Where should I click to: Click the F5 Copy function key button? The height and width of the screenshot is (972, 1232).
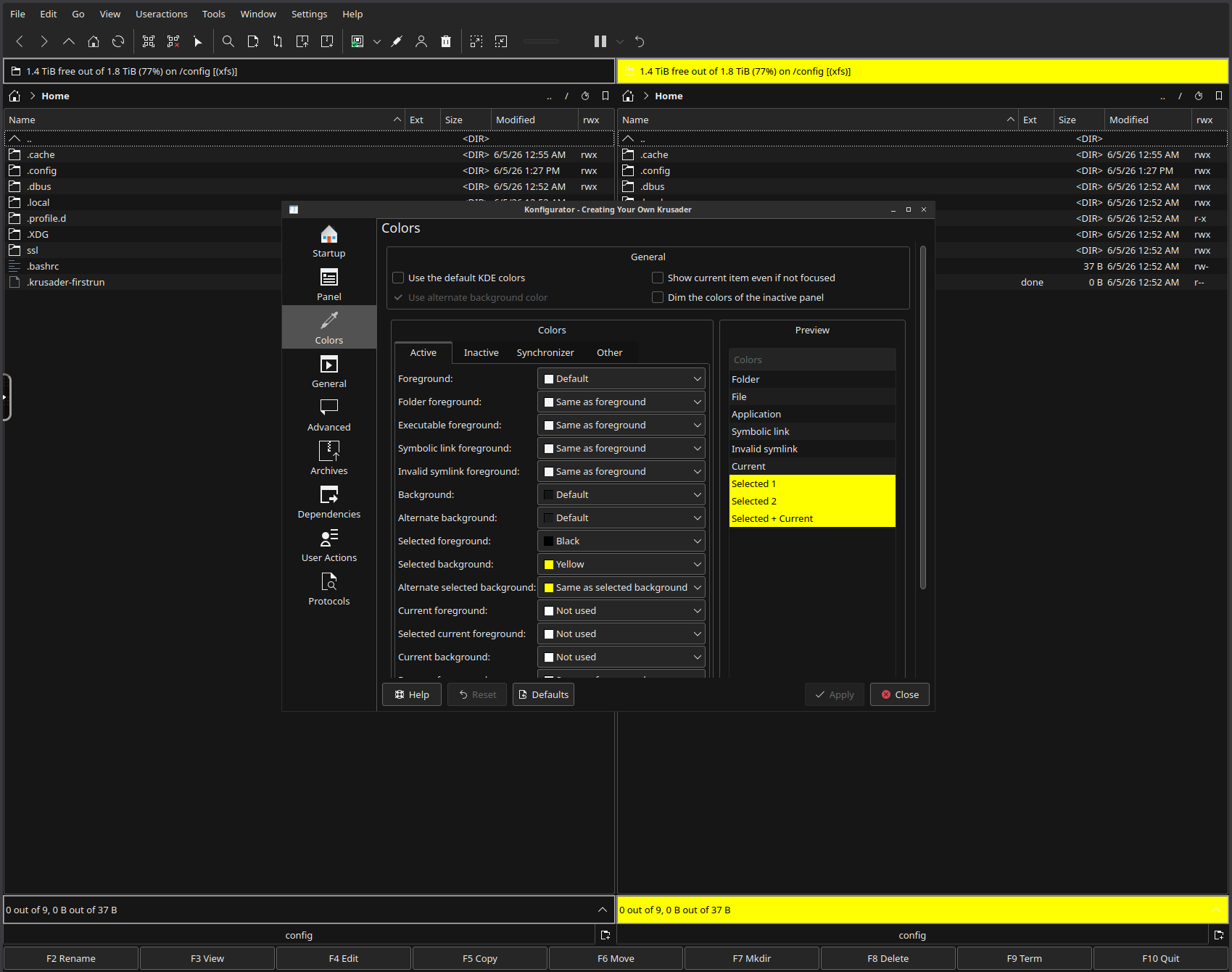point(480,958)
